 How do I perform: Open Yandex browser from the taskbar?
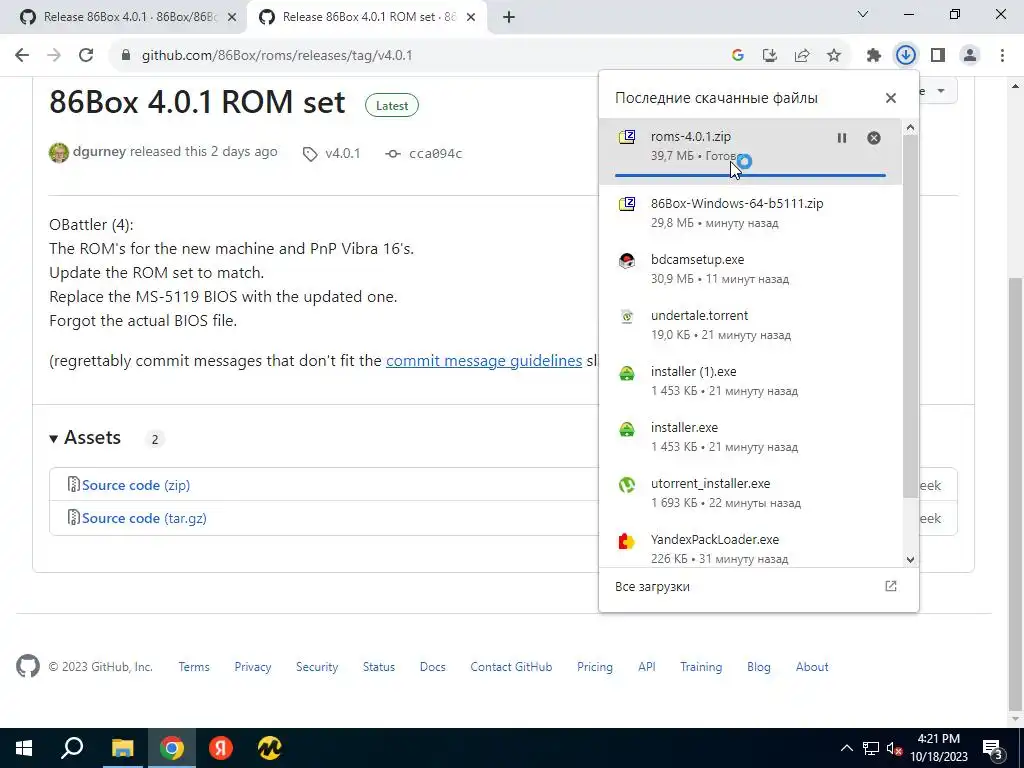coord(221,748)
